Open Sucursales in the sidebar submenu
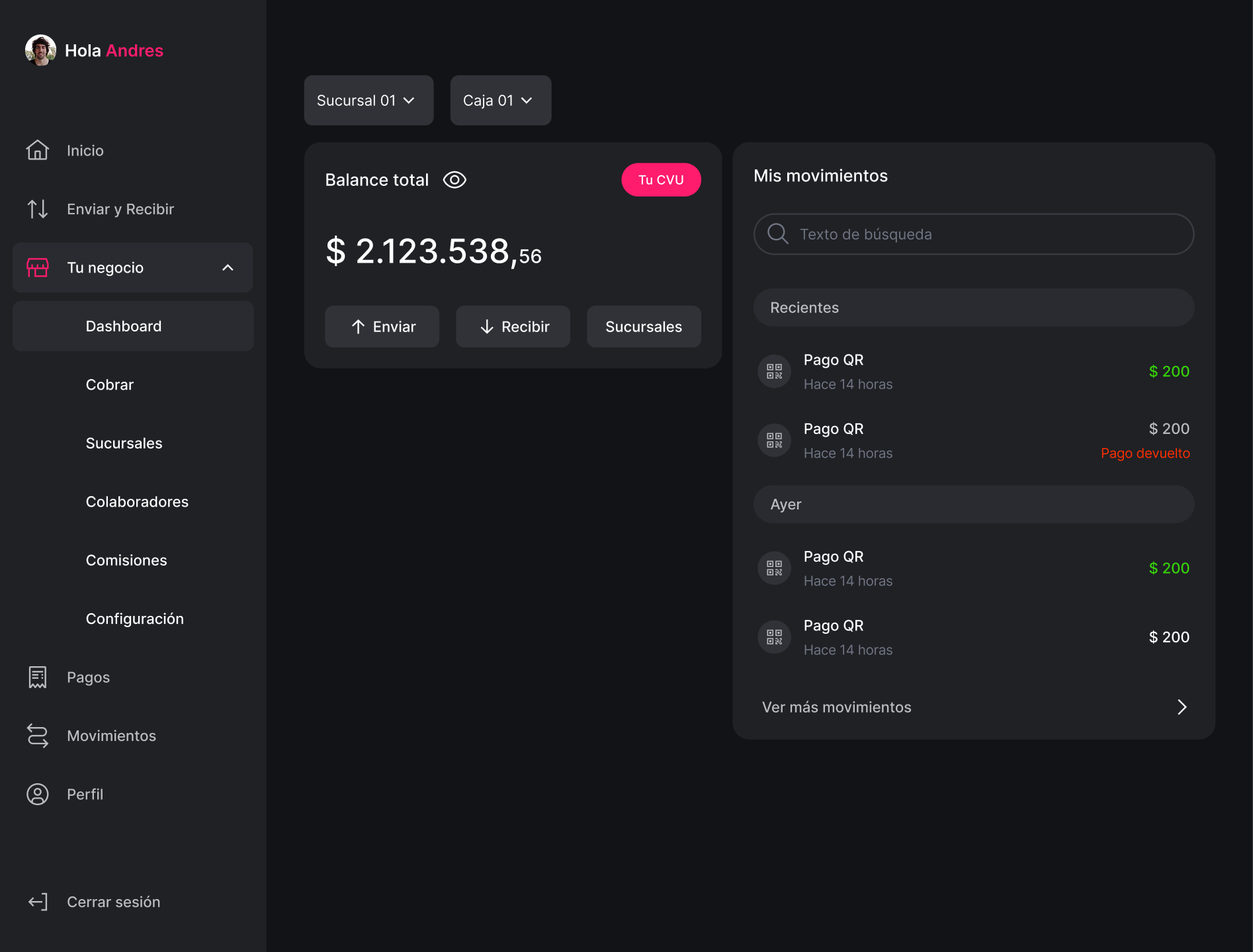 [x=124, y=443]
